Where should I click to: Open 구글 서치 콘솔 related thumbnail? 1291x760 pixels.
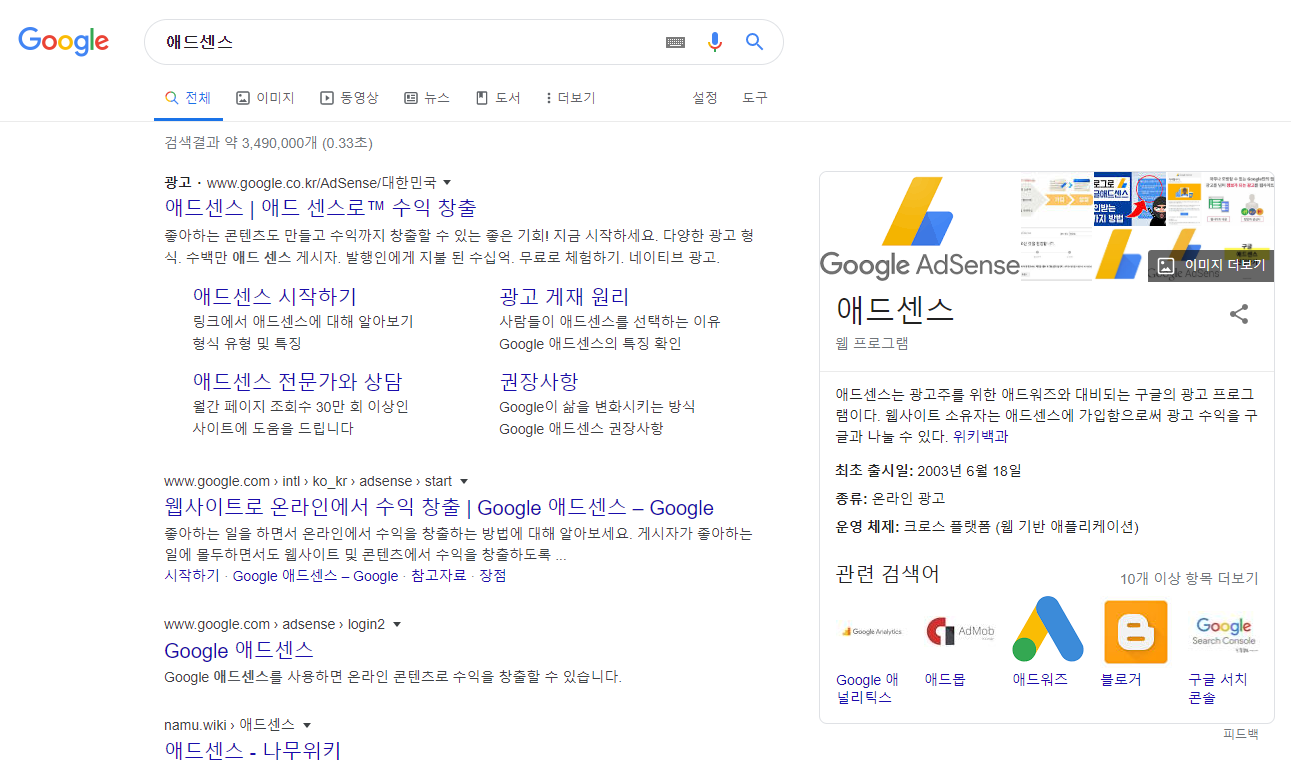click(1223, 631)
